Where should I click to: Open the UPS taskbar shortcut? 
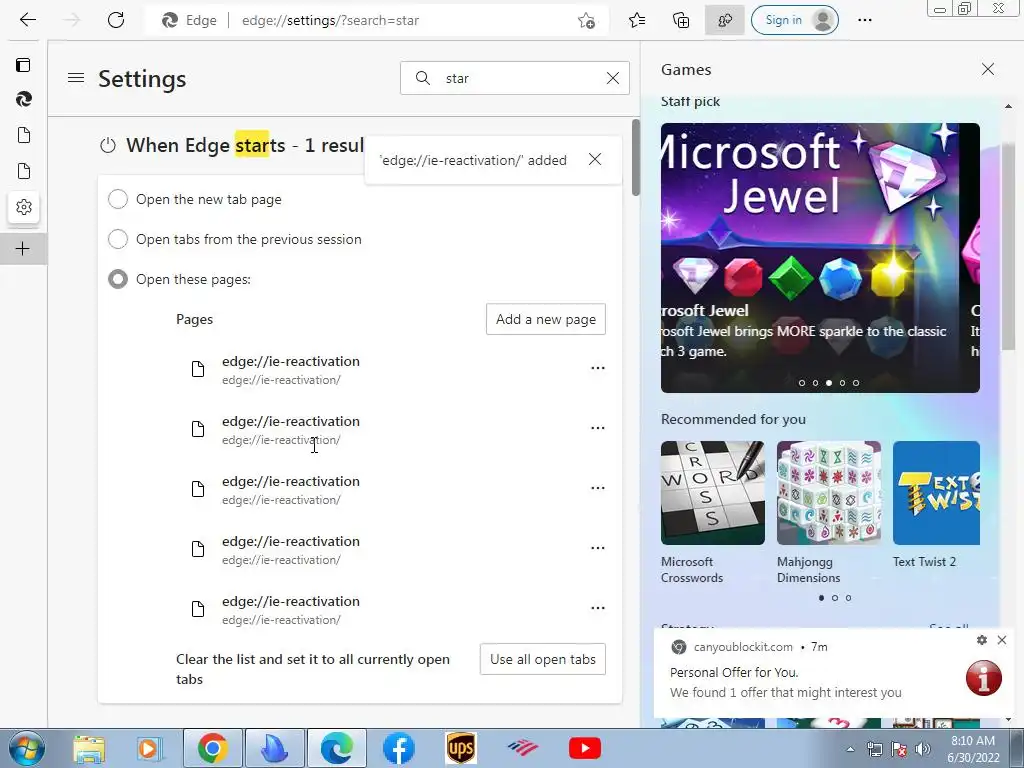461,748
